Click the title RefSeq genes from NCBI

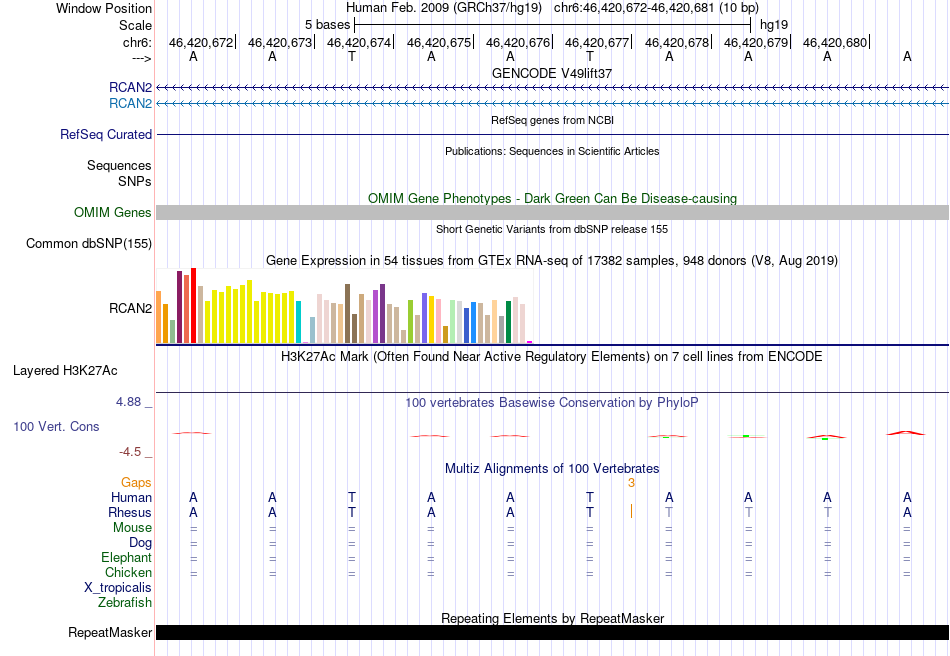tap(552, 120)
